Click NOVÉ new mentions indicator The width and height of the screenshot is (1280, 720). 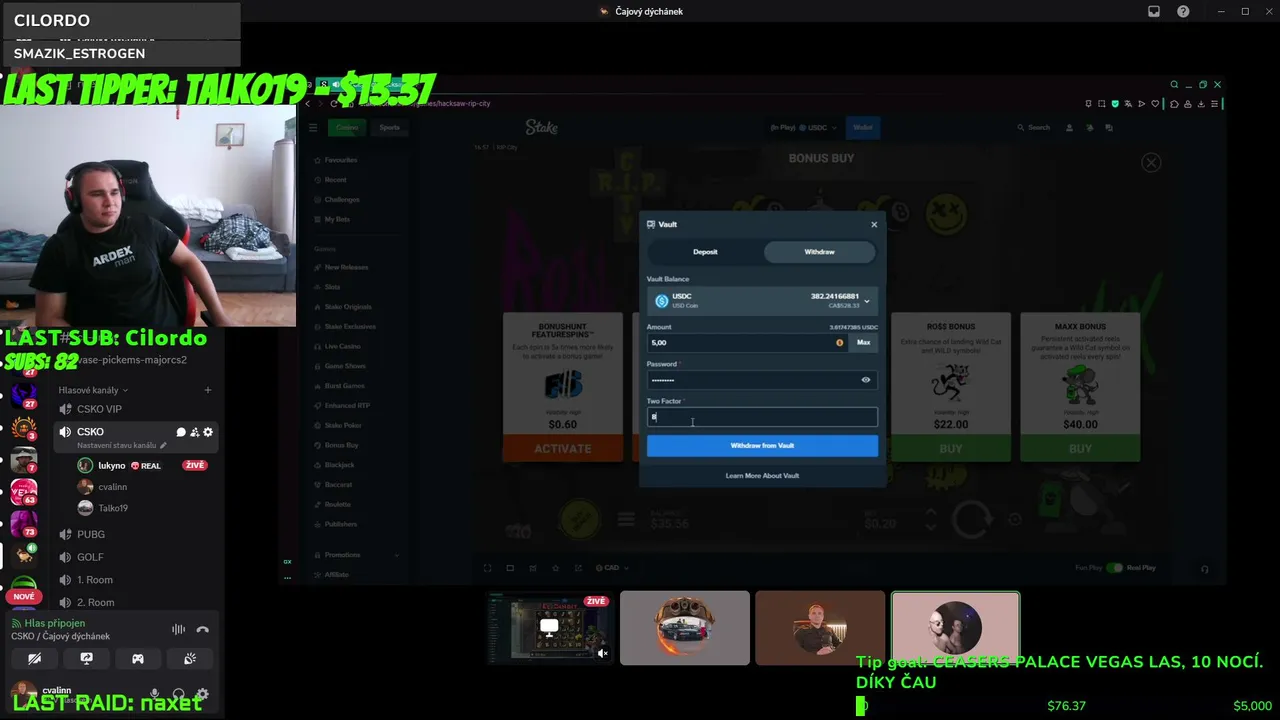pos(24,596)
